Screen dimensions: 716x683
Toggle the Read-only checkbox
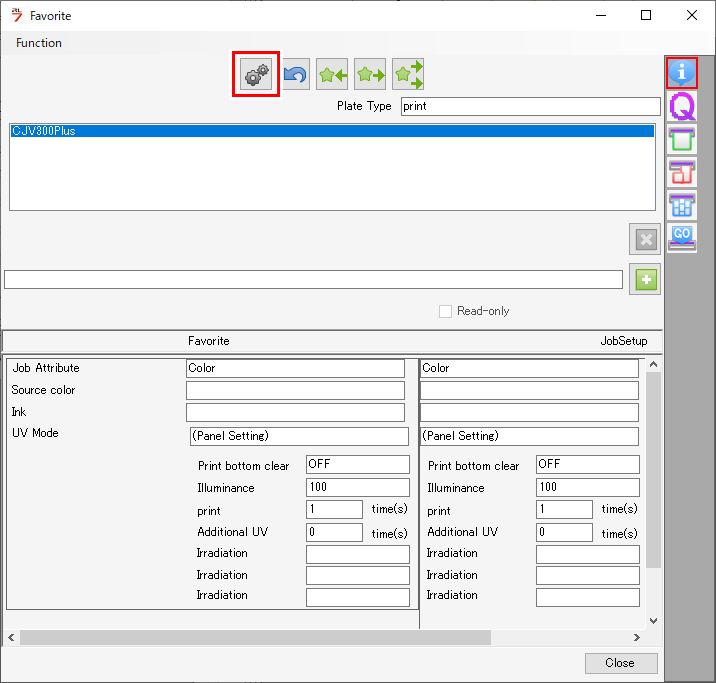coord(446,311)
